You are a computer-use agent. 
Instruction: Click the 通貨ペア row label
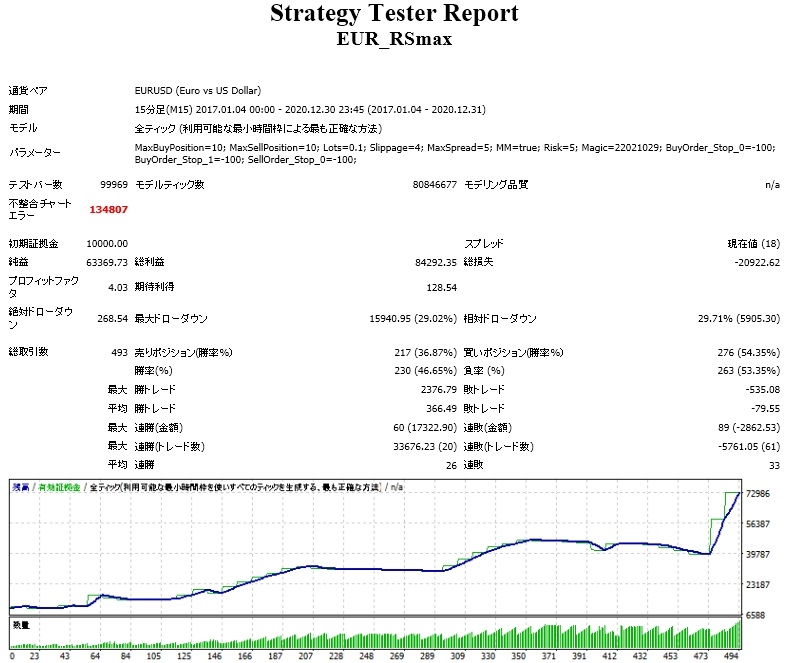[28, 90]
